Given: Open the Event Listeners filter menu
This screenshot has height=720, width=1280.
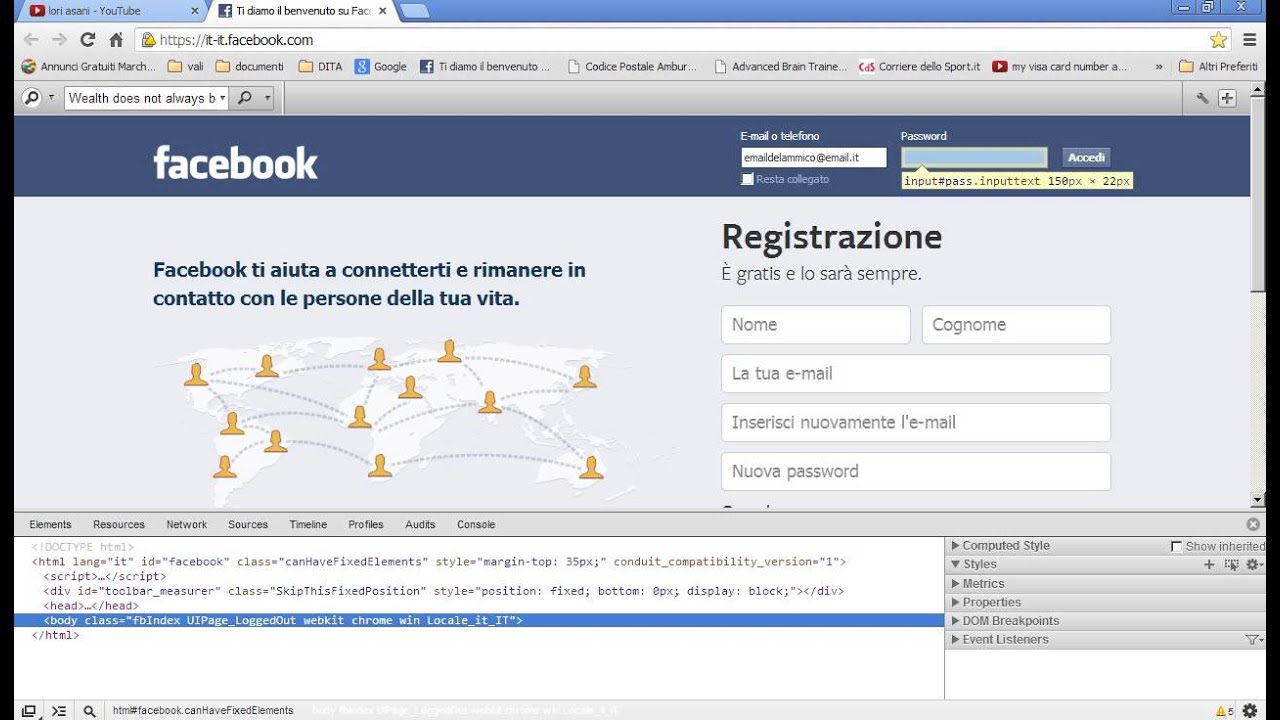Looking at the screenshot, I should 1254,640.
